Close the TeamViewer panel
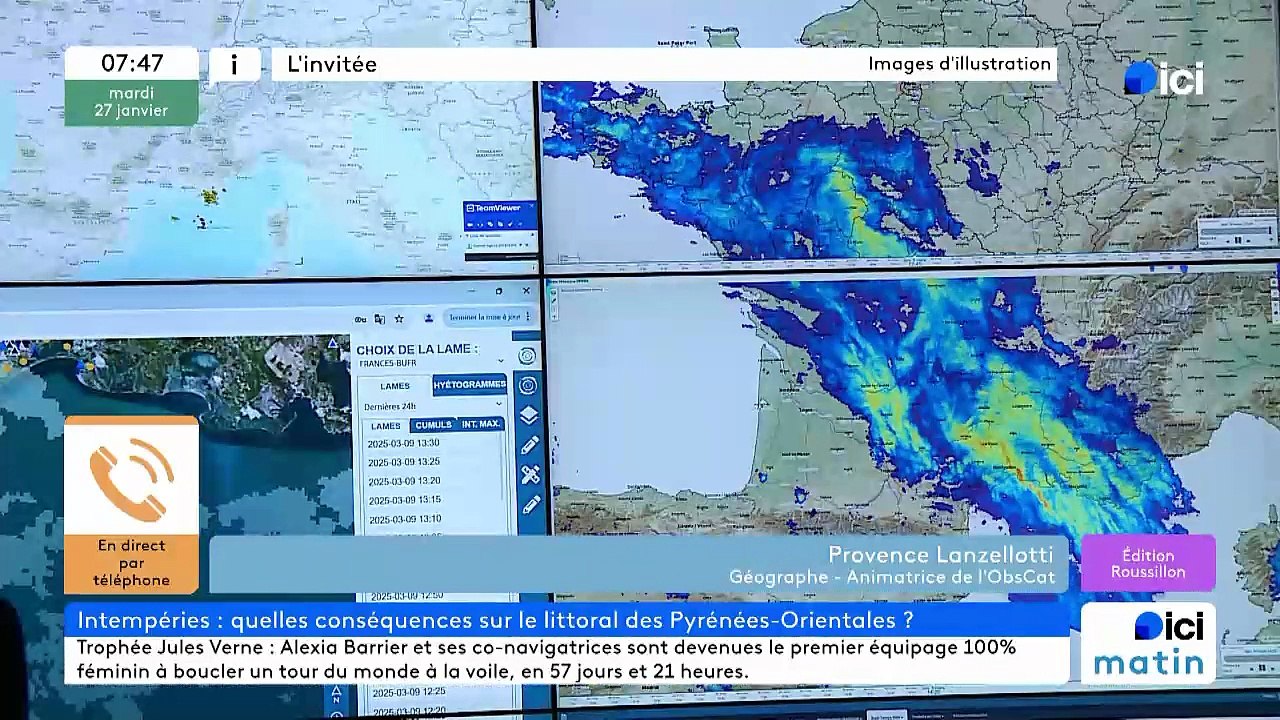The width and height of the screenshot is (1280, 720). (531, 208)
